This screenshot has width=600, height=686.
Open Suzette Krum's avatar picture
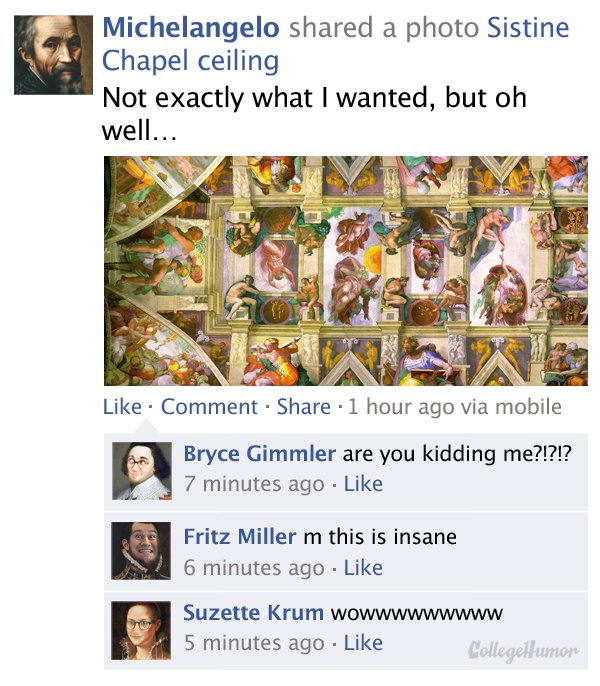click(x=141, y=629)
